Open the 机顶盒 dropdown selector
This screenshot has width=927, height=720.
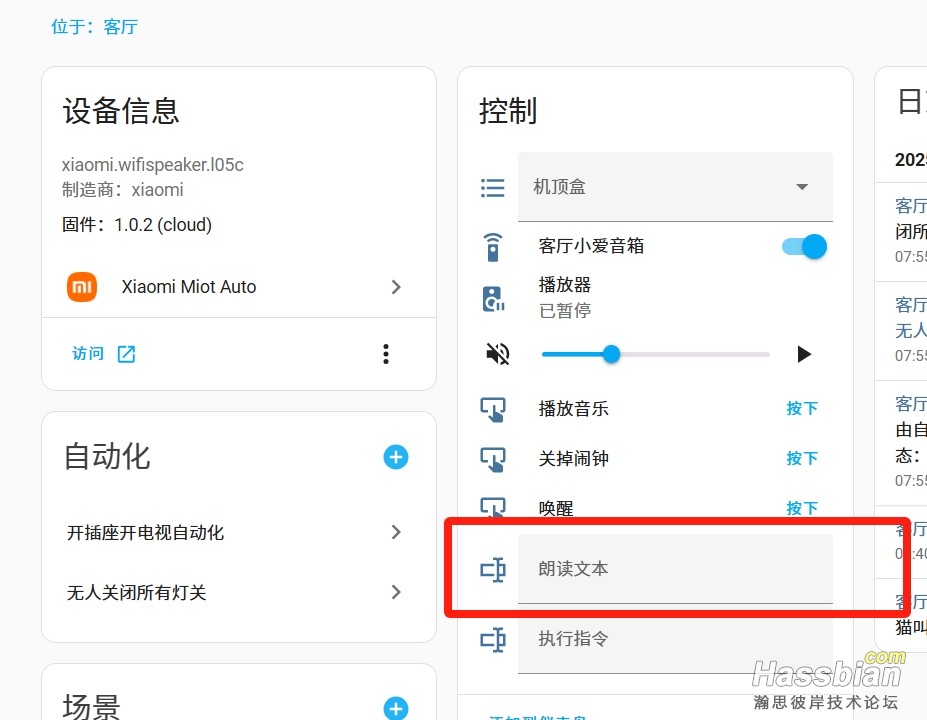coord(675,187)
